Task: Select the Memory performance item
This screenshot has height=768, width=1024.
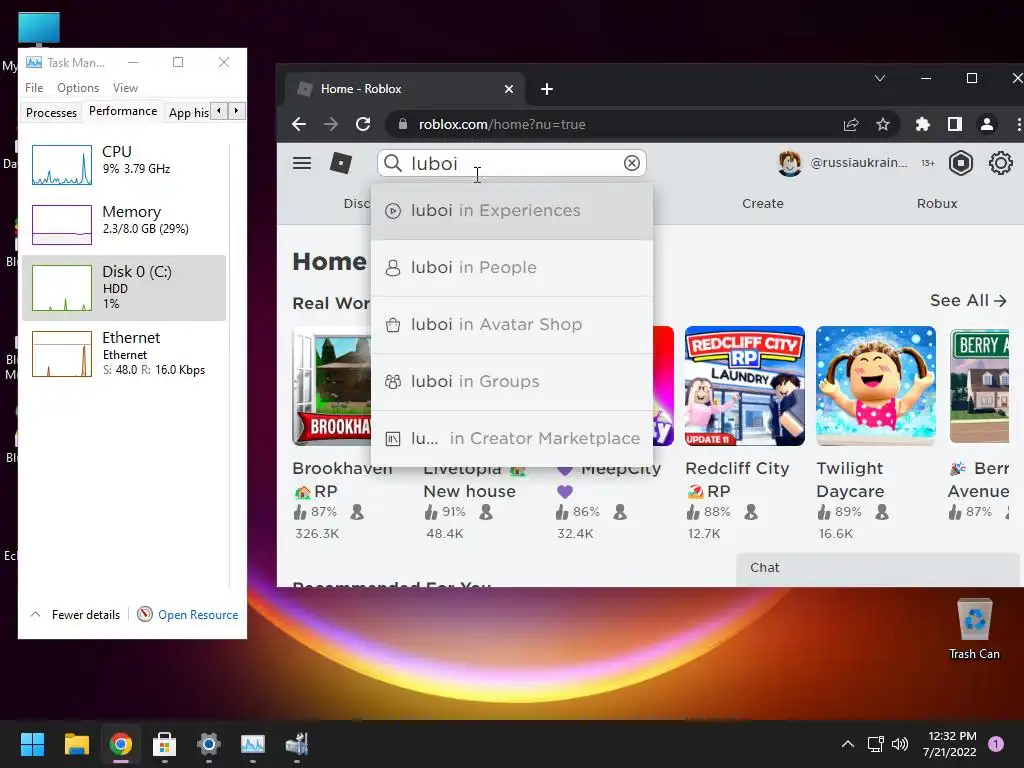Action: (x=124, y=223)
